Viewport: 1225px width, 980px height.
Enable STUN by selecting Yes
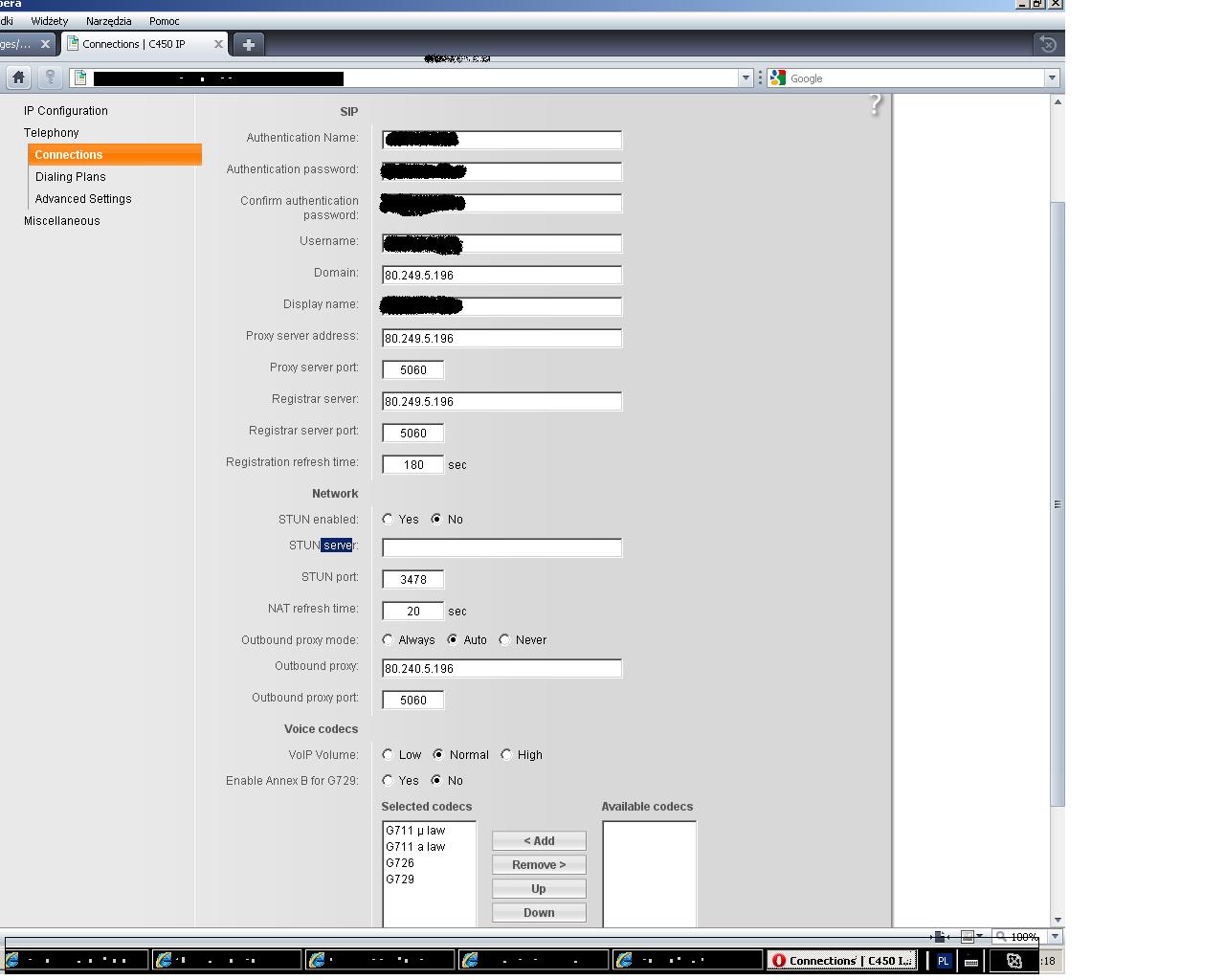pyautogui.click(x=389, y=519)
